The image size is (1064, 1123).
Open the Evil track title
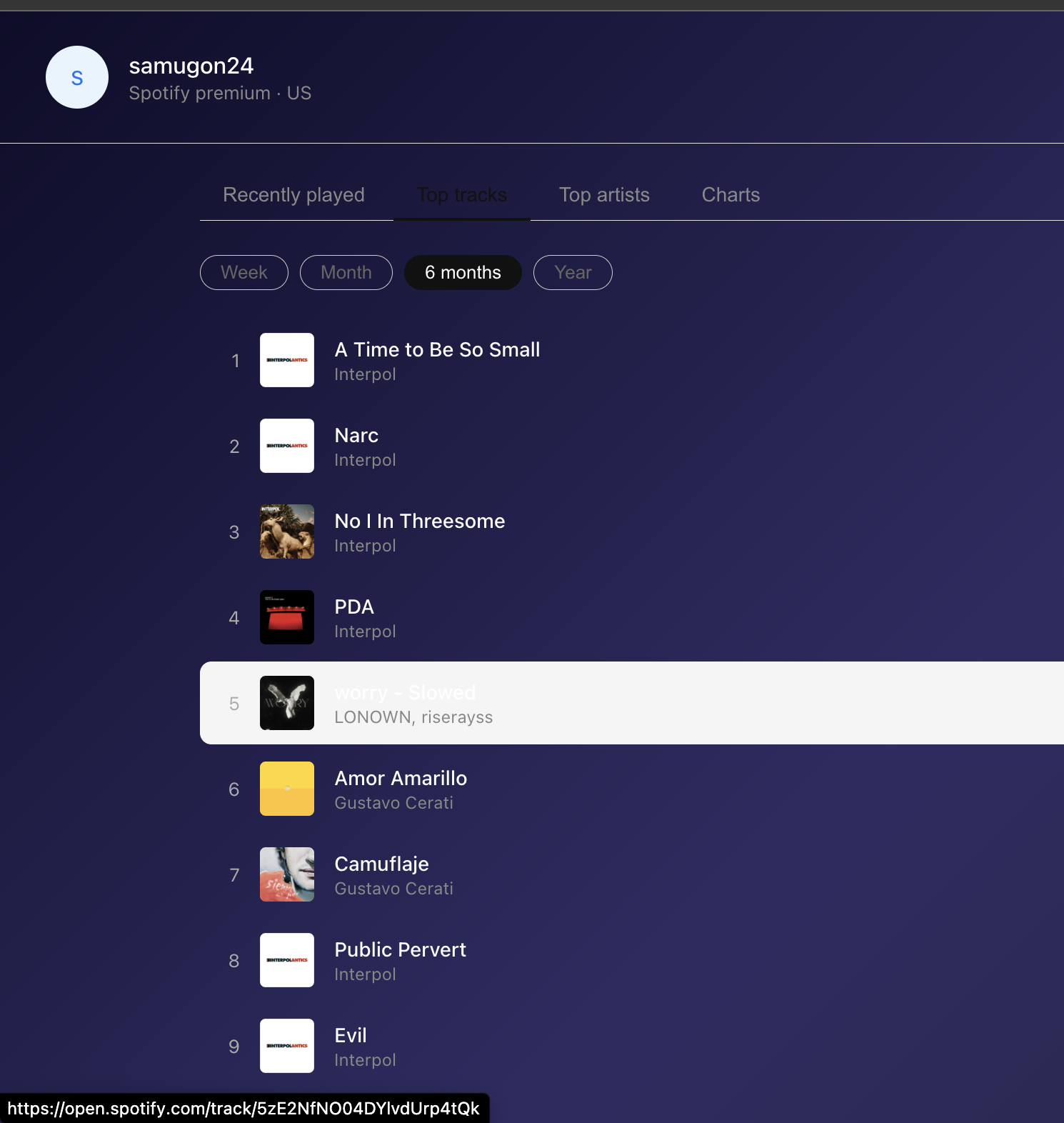coord(351,1035)
